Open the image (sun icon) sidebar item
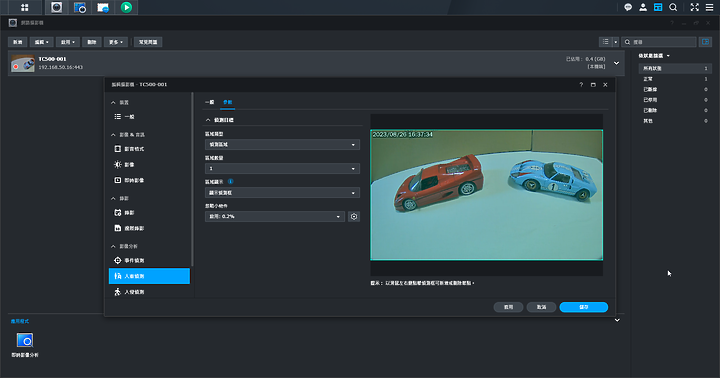The image size is (720, 378). 149,164
